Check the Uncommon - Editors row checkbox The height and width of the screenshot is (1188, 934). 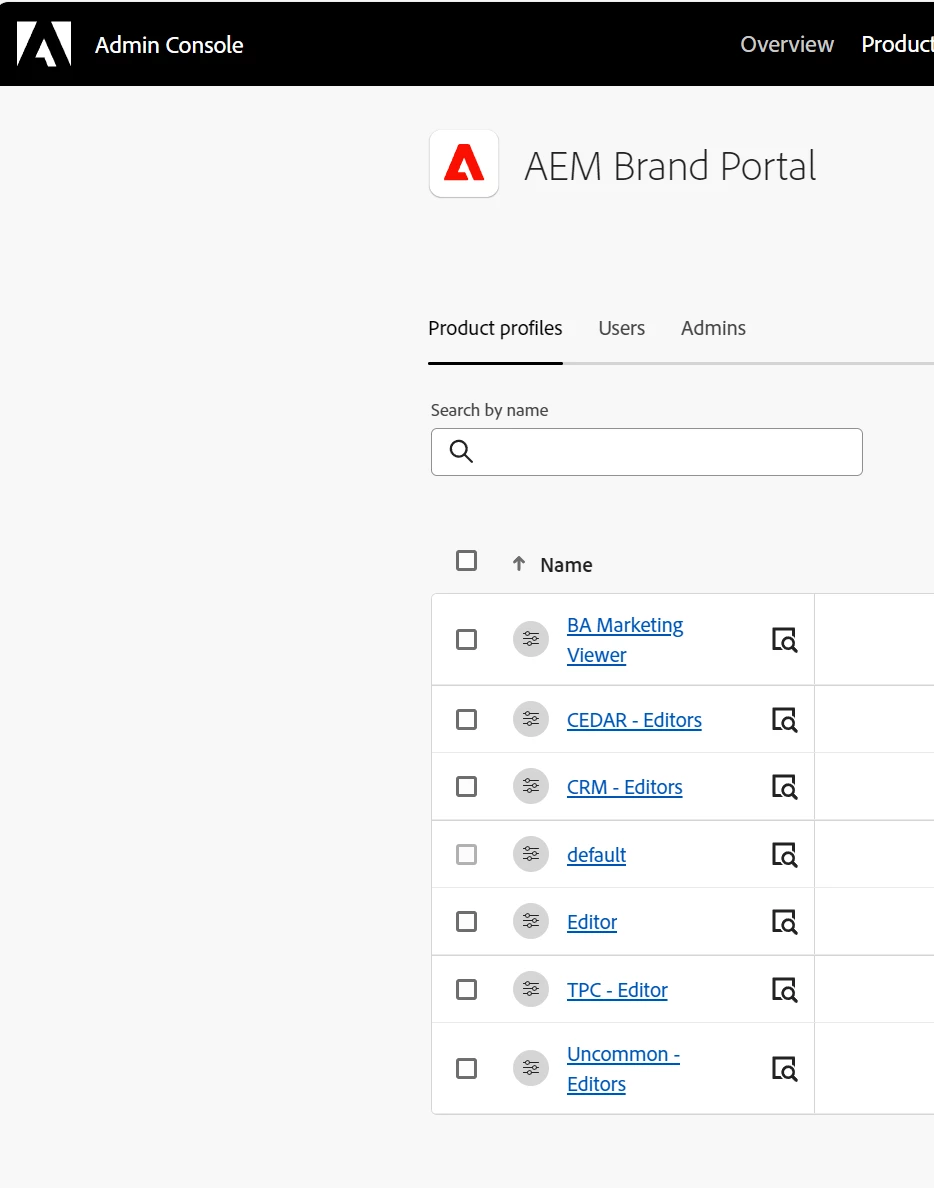(x=467, y=1068)
